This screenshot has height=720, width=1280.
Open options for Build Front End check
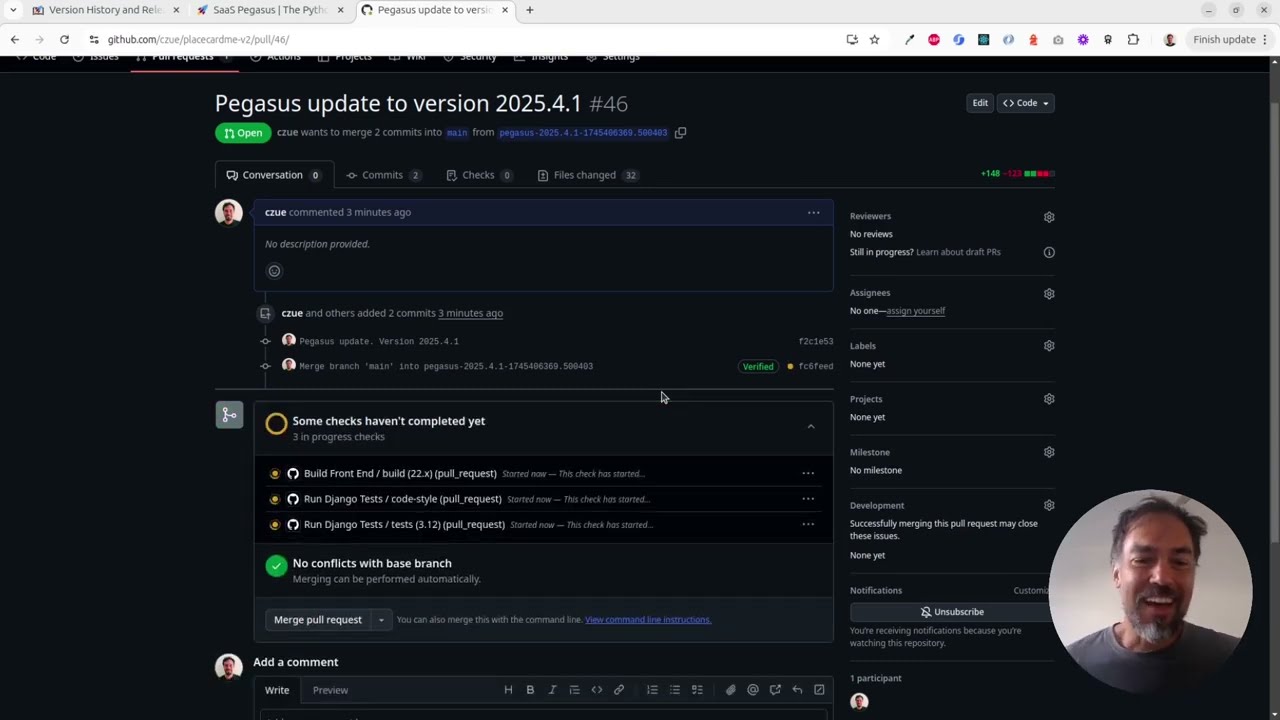[x=808, y=474]
